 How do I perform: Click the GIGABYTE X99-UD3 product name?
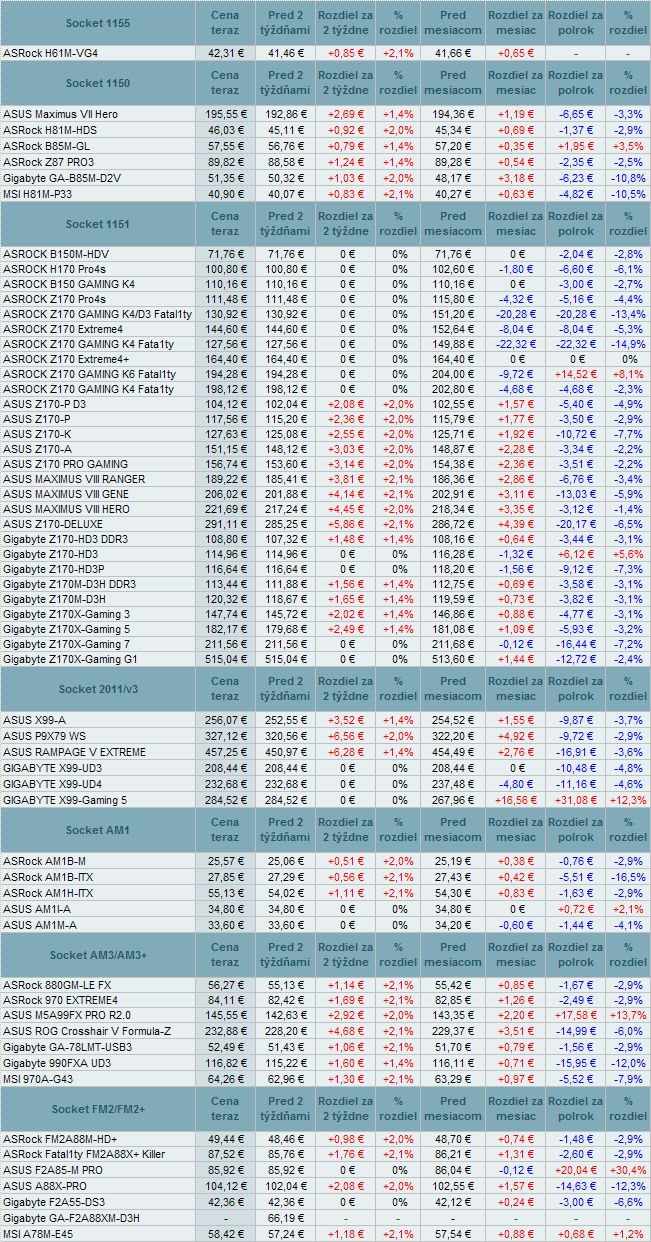point(53,768)
